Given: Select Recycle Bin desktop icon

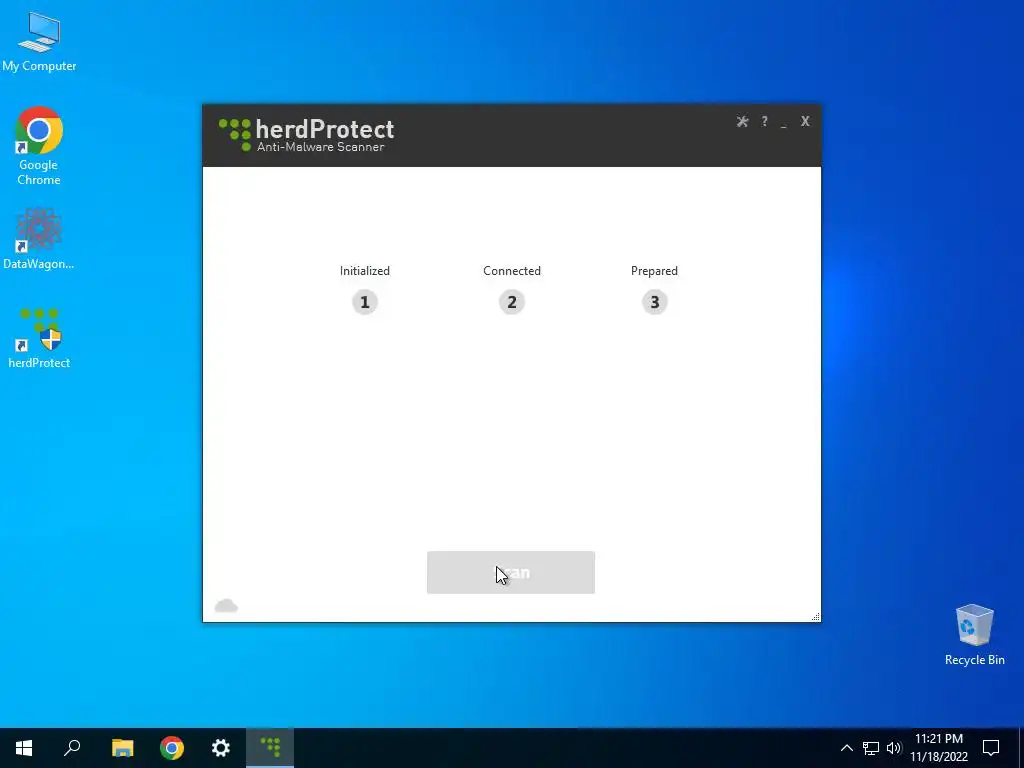Looking at the screenshot, I should (x=974, y=634).
